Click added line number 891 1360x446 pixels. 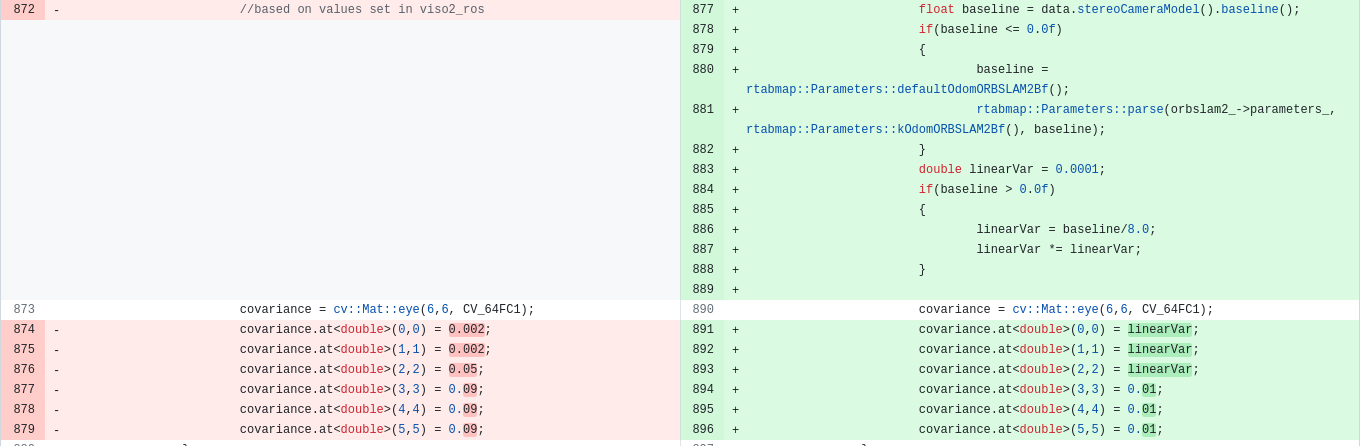tap(703, 330)
